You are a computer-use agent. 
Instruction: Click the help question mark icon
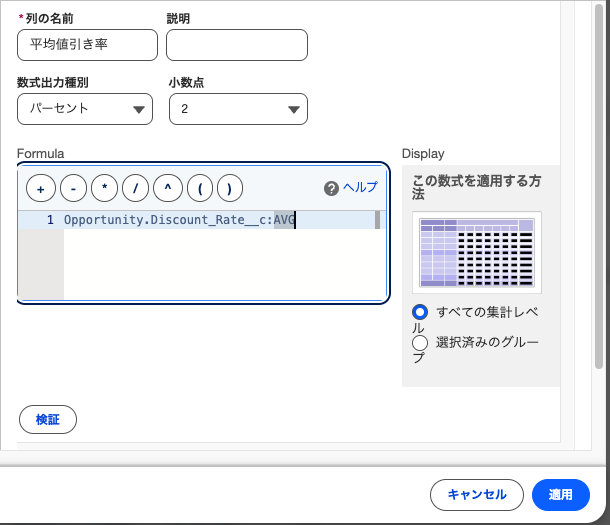tap(331, 189)
